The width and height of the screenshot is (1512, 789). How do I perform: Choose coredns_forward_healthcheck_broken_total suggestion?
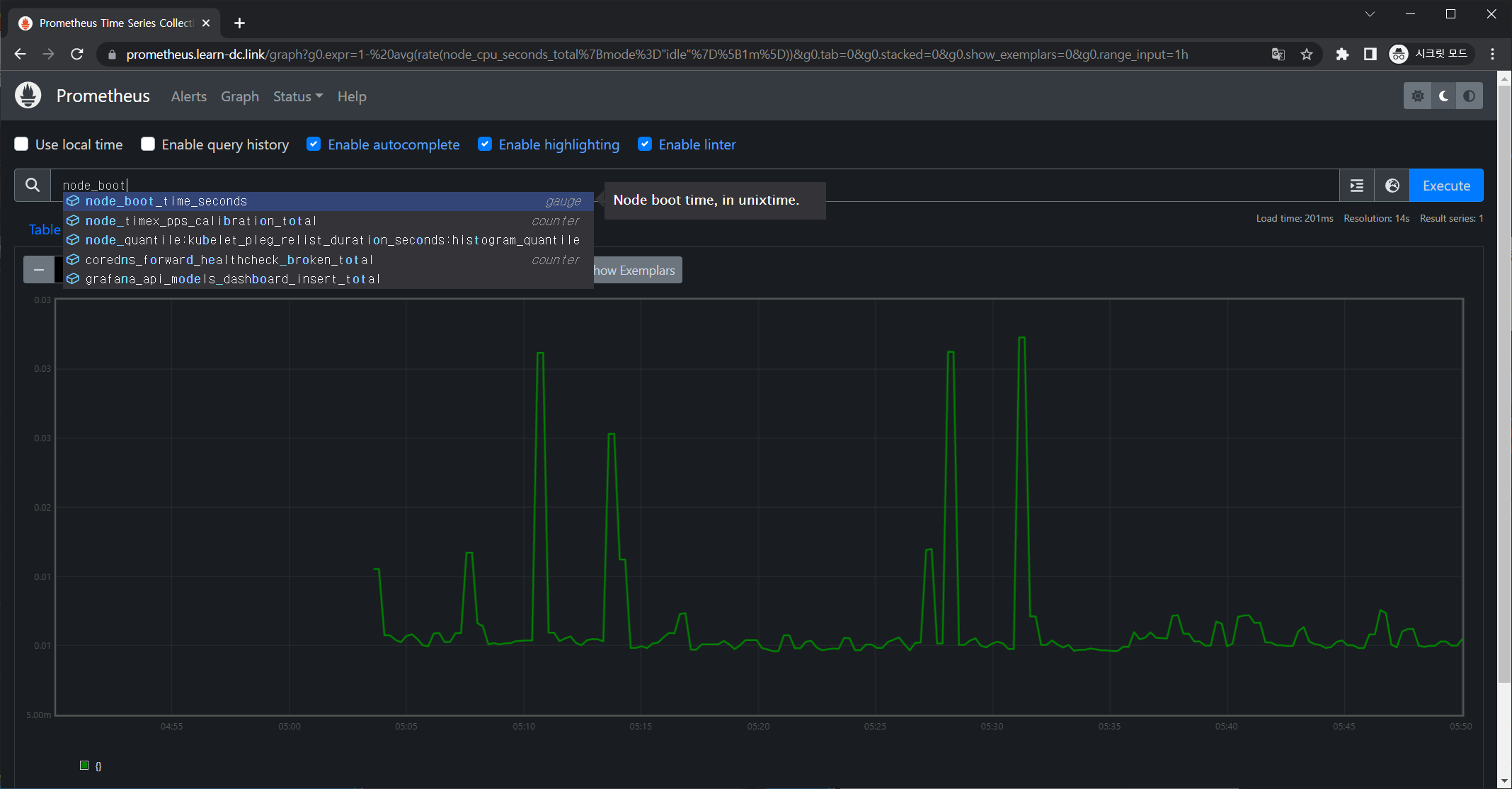coord(229,260)
